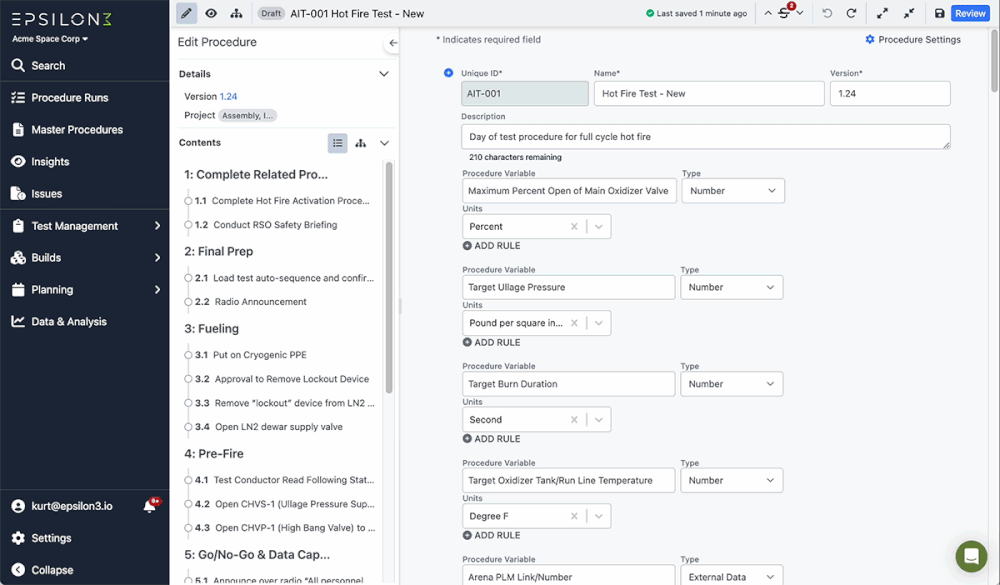Select step 3.4 Open LN2 dewar circle

188,427
